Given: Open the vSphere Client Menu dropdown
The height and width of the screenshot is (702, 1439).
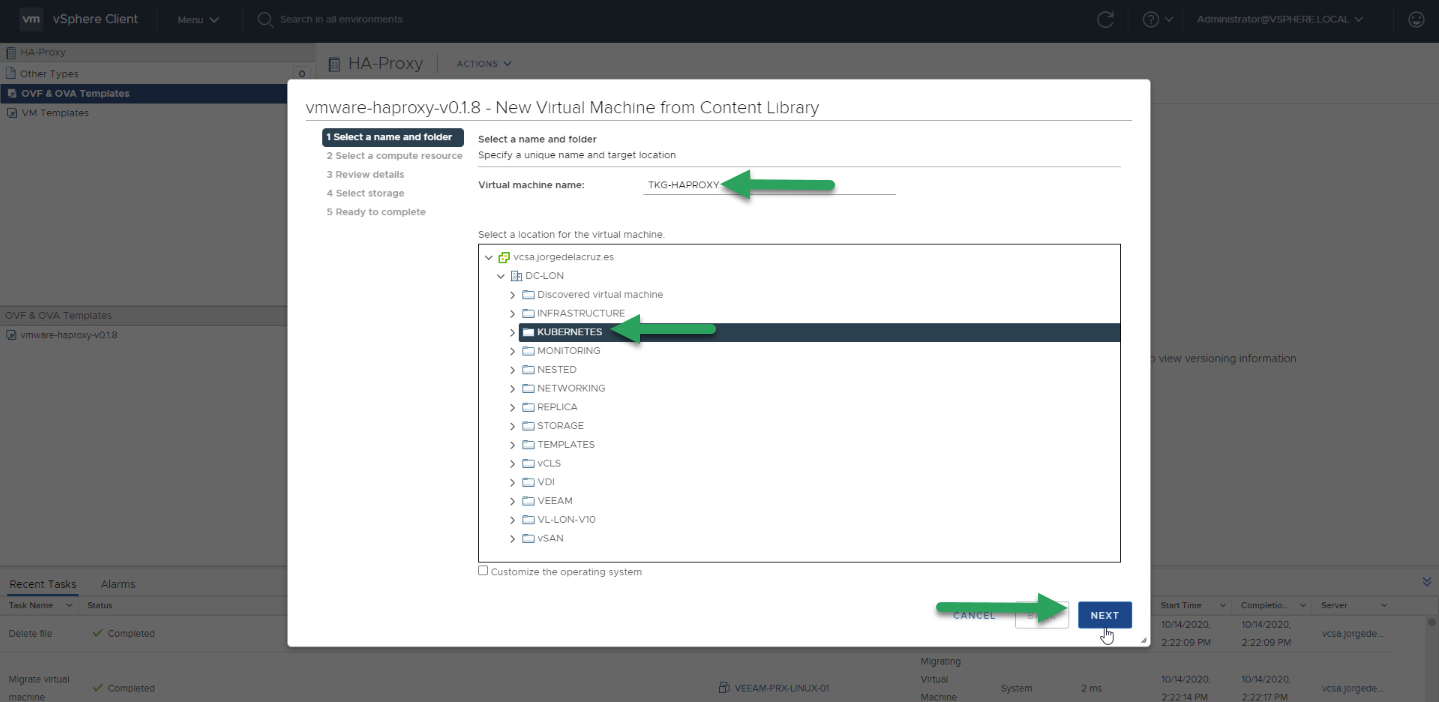Looking at the screenshot, I should click(x=198, y=20).
